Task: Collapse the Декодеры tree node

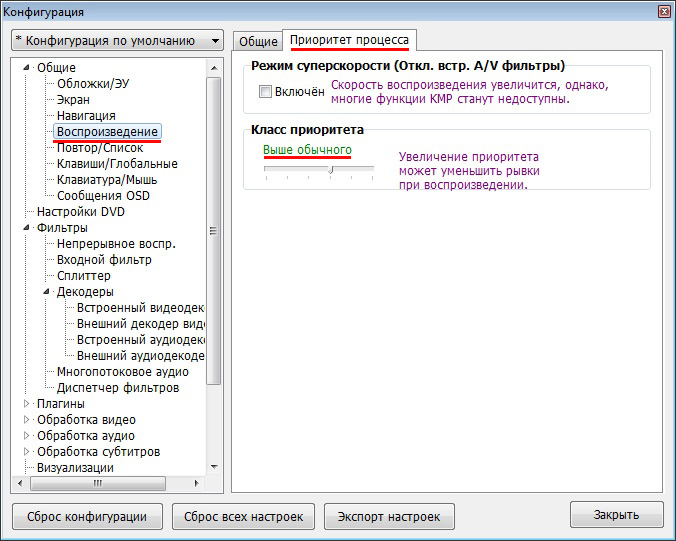Action: [47, 291]
